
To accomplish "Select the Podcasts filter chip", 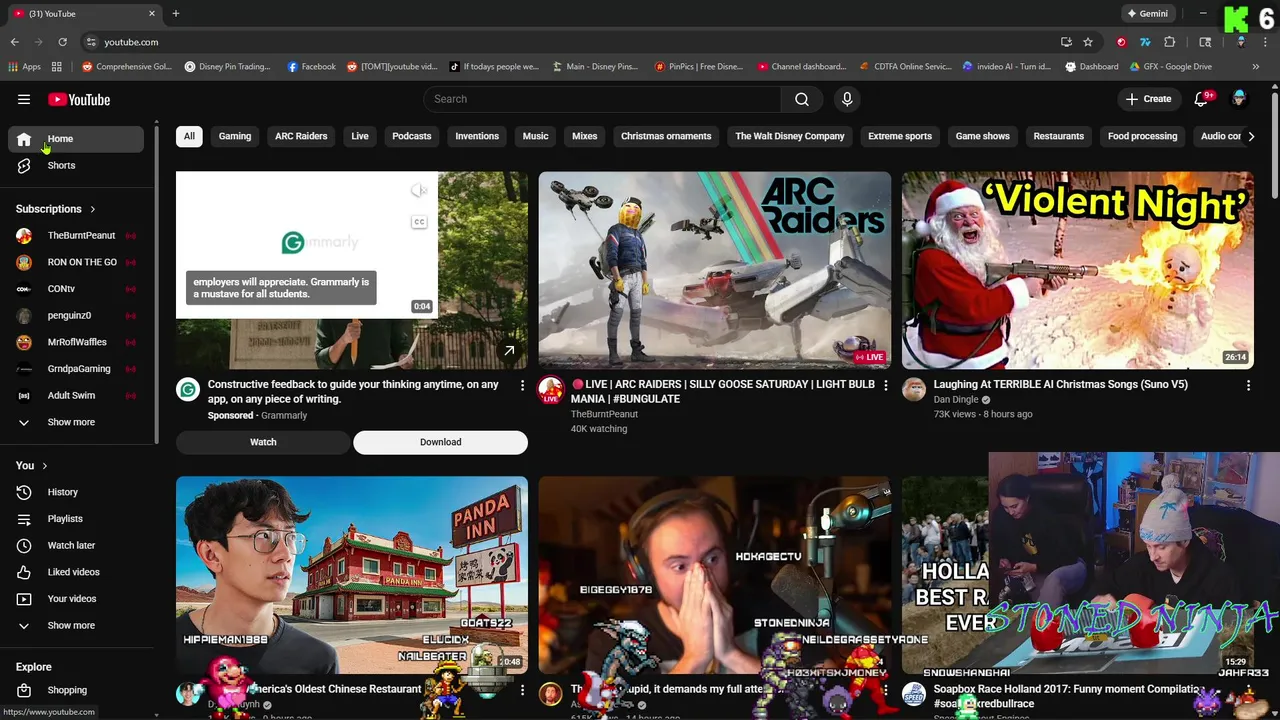I will (x=412, y=136).
